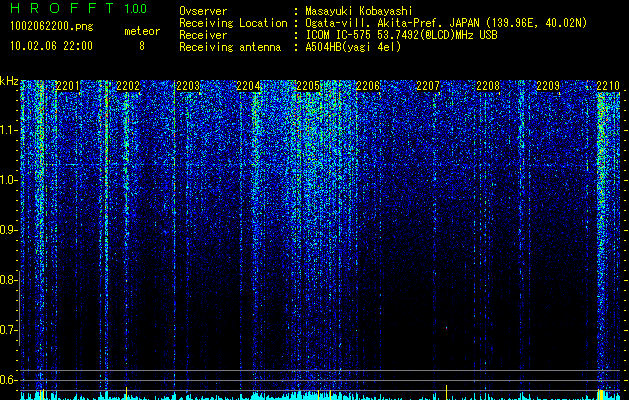
Task: Click the A504HB(yagi 4el) antenna text
Action: click(x=353, y=47)
